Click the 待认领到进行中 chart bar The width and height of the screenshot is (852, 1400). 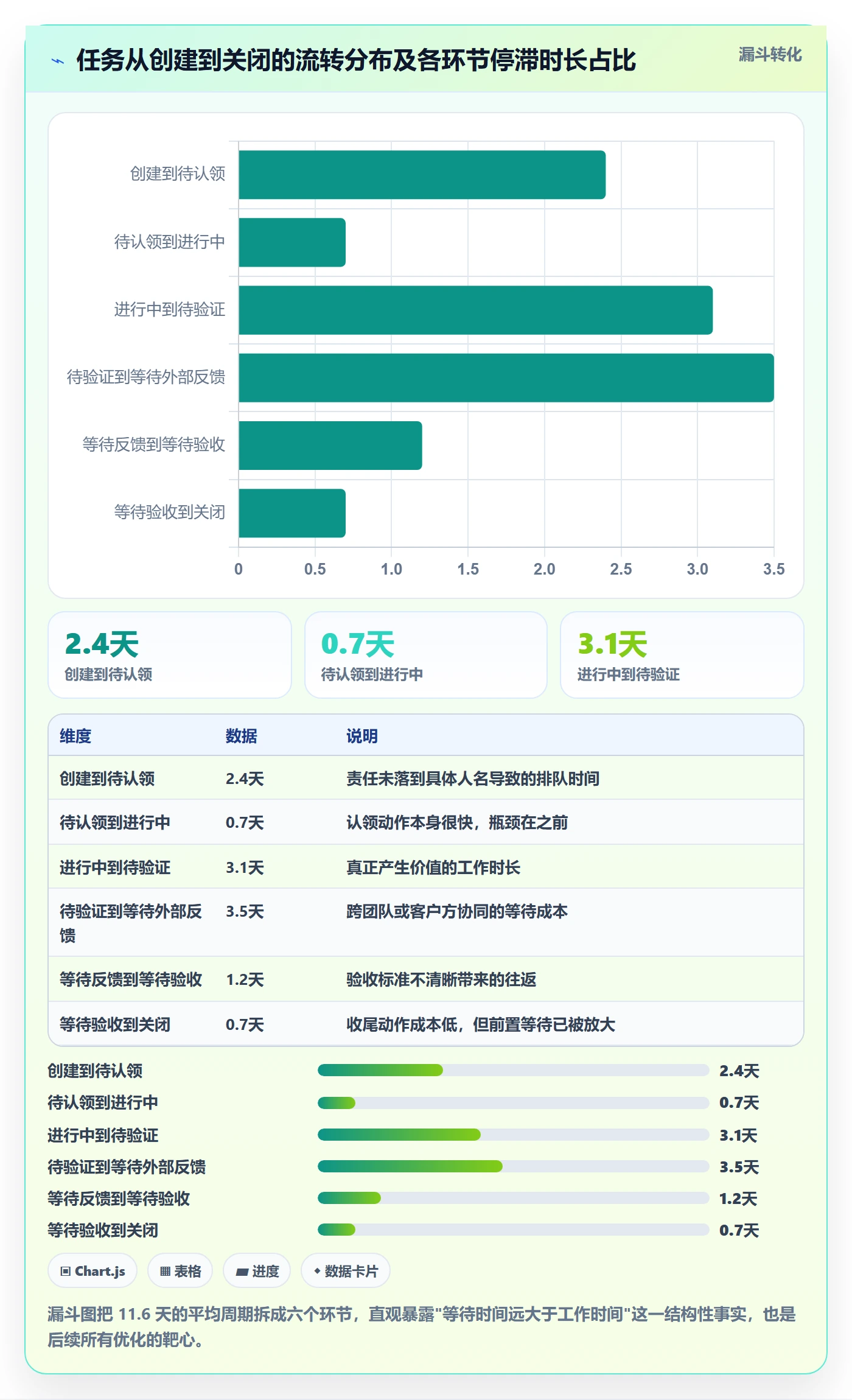point(292,242)
